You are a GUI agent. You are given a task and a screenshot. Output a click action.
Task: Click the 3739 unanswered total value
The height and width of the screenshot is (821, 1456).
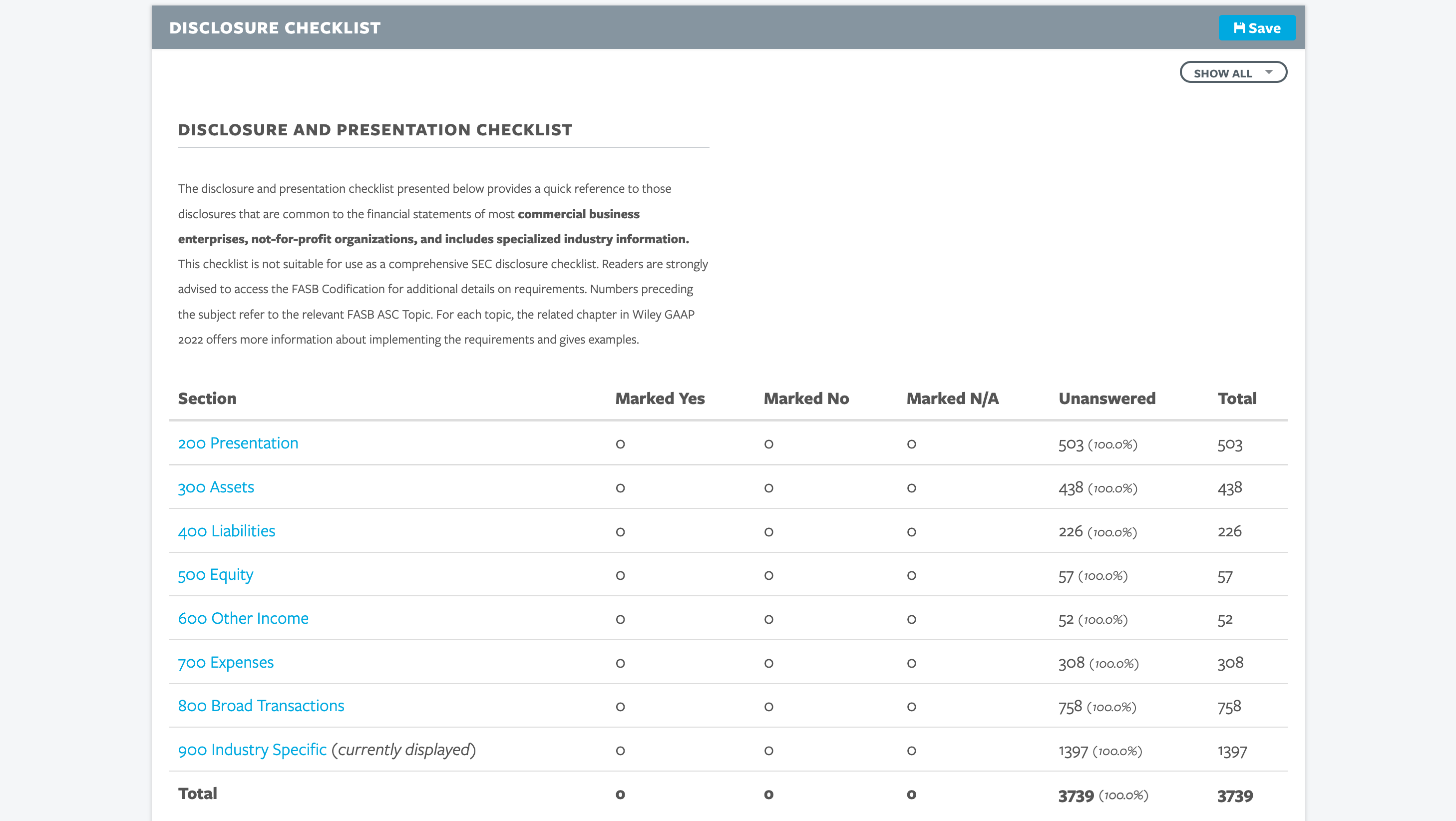pyautogui.click(x=1076, y=796)
